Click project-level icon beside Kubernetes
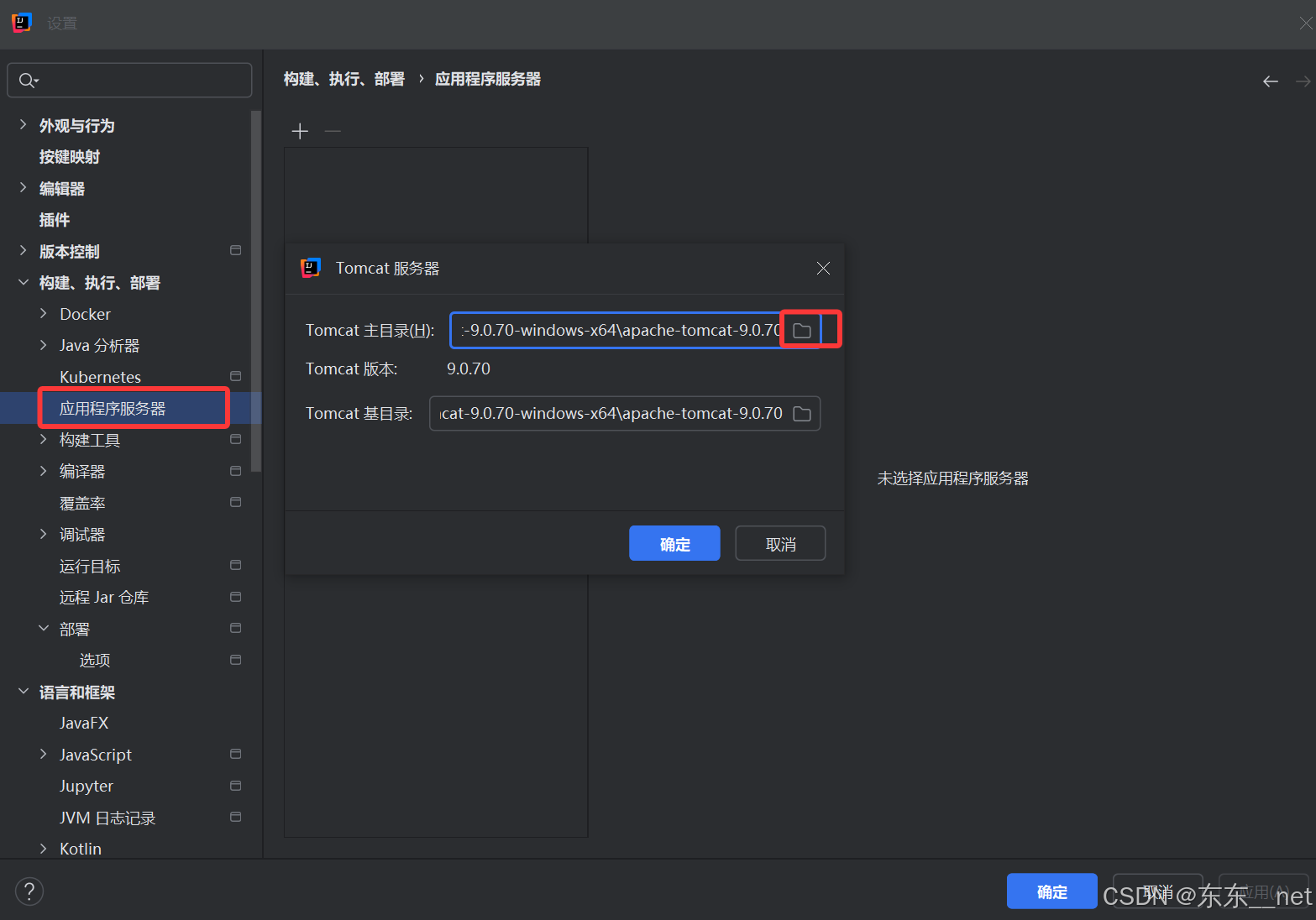Viewport: 1316px width, 920px height. [236, 376]
